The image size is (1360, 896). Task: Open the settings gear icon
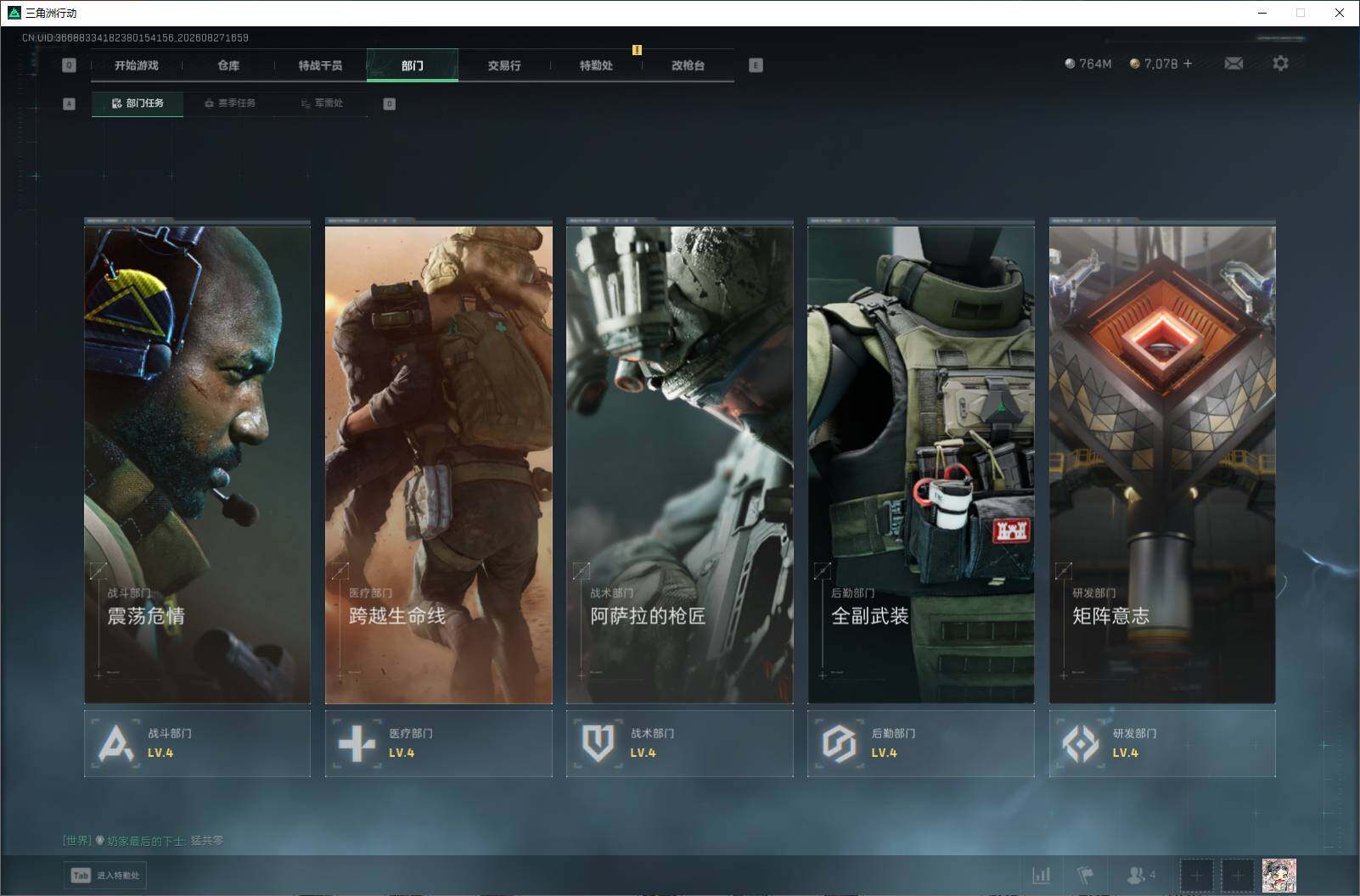[1280, 64]
